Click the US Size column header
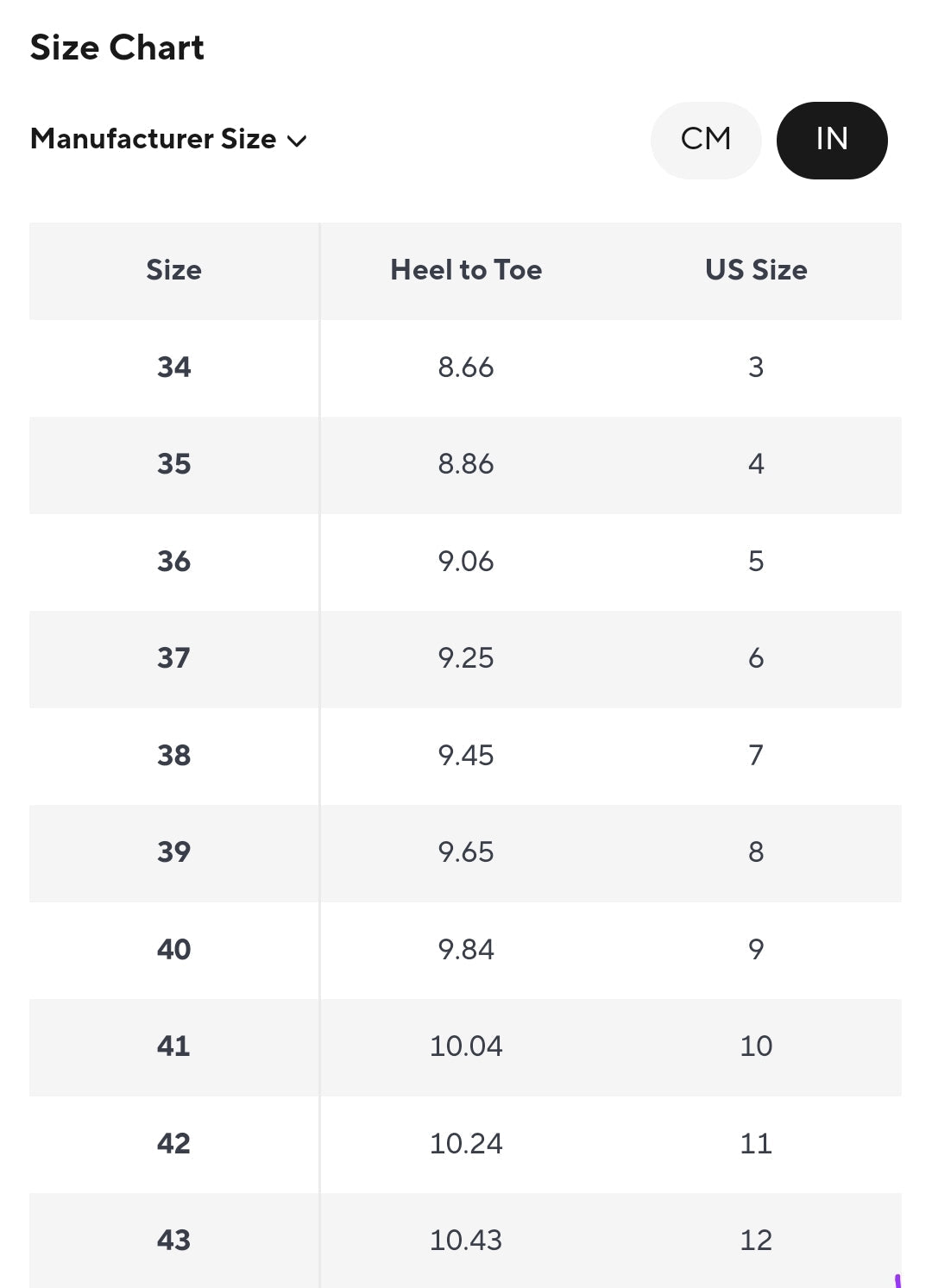Viewport: 932px width, 1288px height. coord(756,270)
